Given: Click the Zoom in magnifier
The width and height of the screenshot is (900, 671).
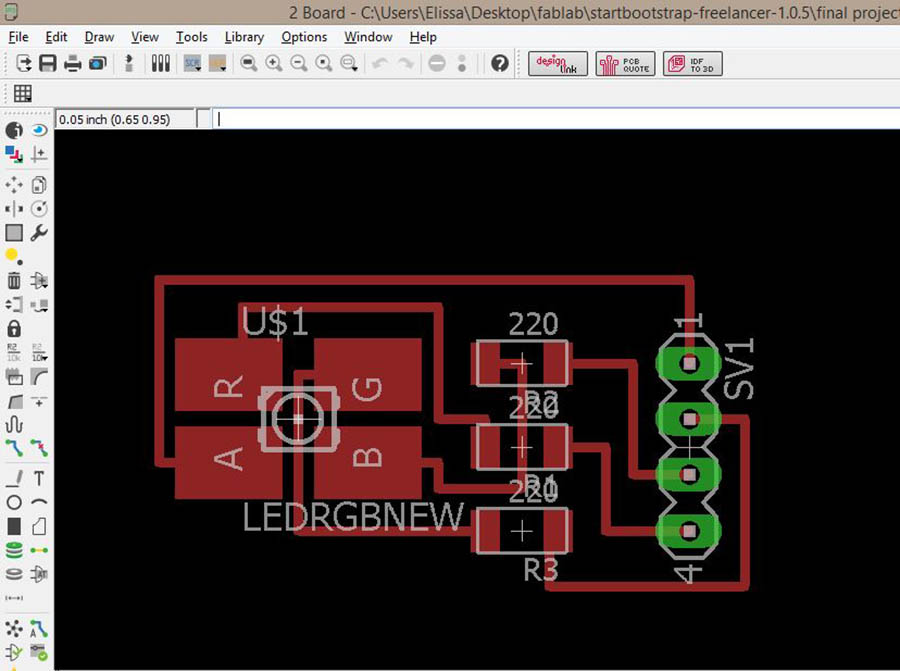Looking at the screenshot, I should click(274, 63).
